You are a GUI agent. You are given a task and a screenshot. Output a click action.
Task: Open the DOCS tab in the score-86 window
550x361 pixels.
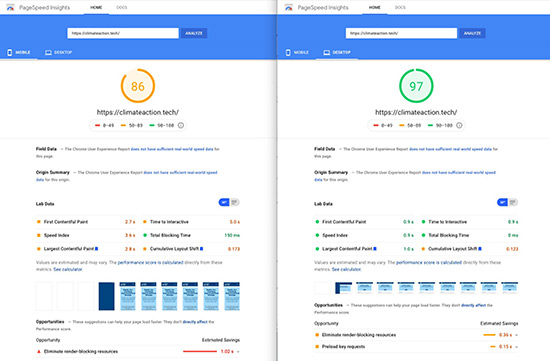pos(122,7)
